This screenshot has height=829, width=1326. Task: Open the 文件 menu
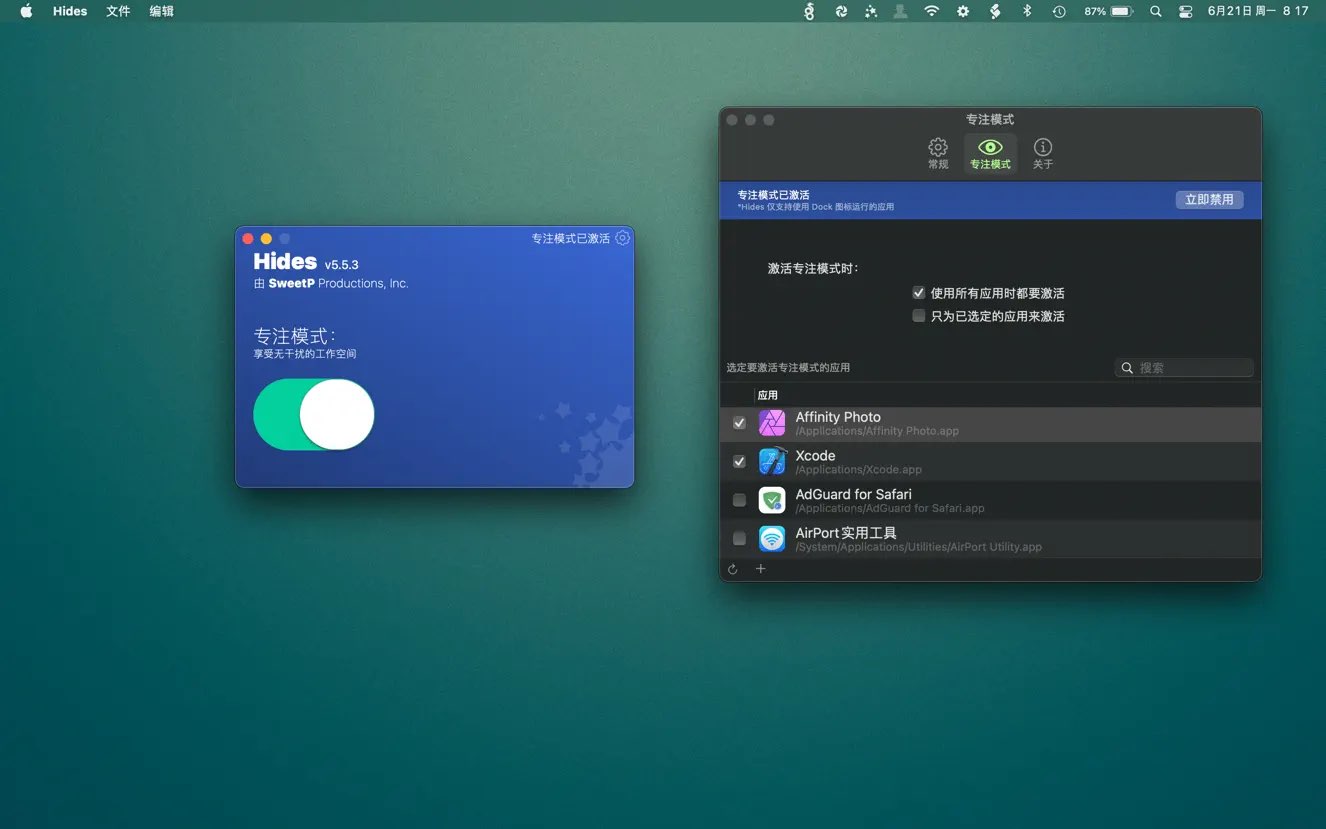click(x=118, y=11)
